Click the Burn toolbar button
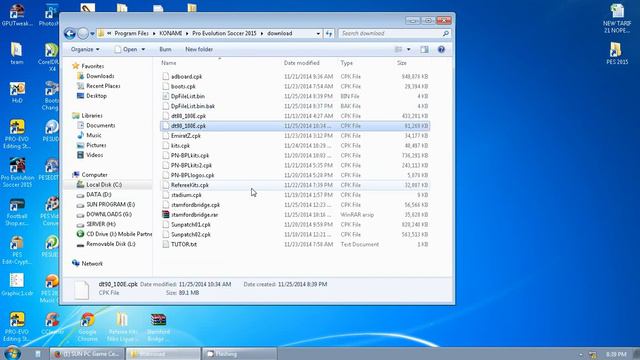The width and height of the screenshot is (640, 360). pos(165,49)
